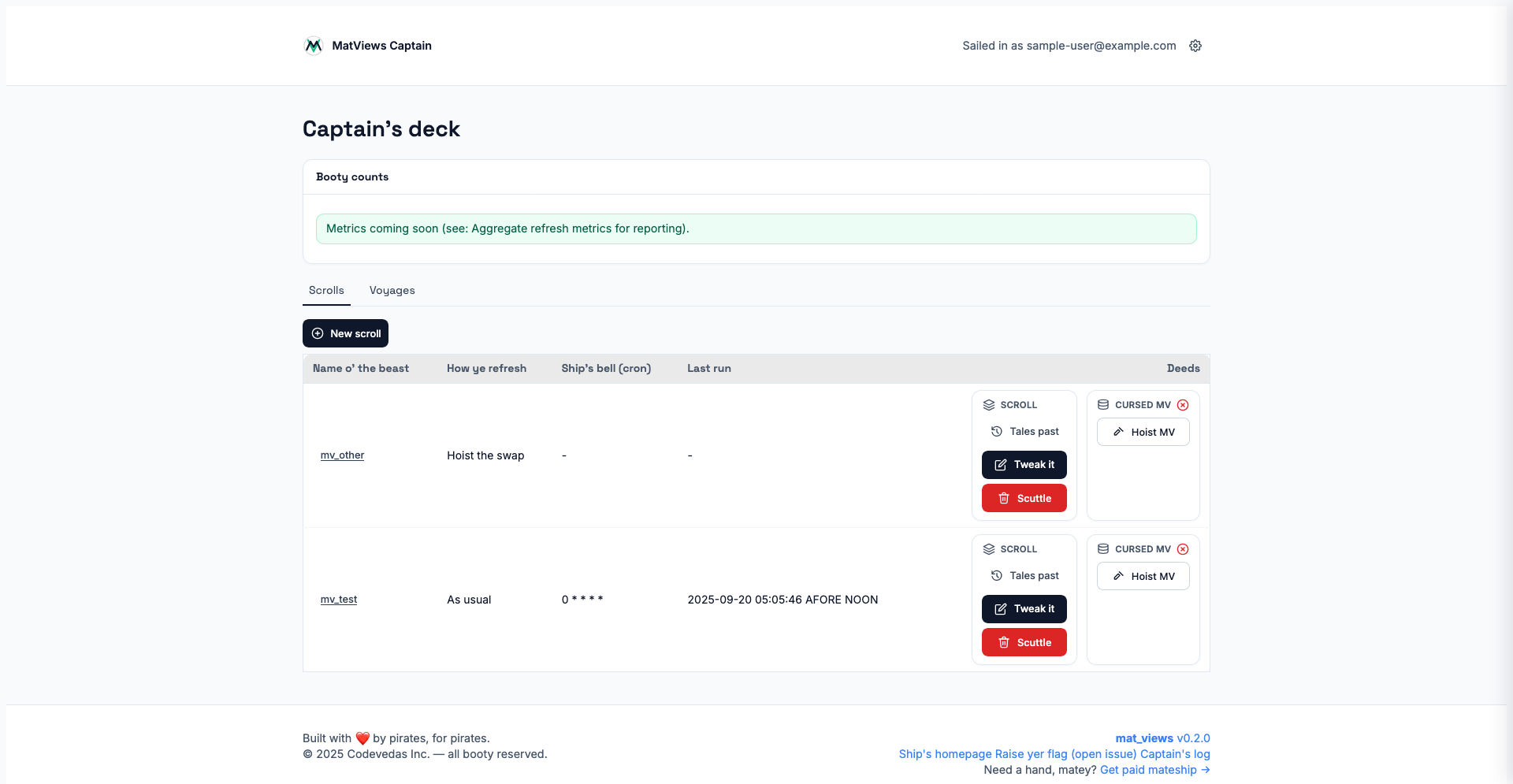The image size is (1513, 784).
Task: Scuttle the mv_test scroll
Action: 1024,642
